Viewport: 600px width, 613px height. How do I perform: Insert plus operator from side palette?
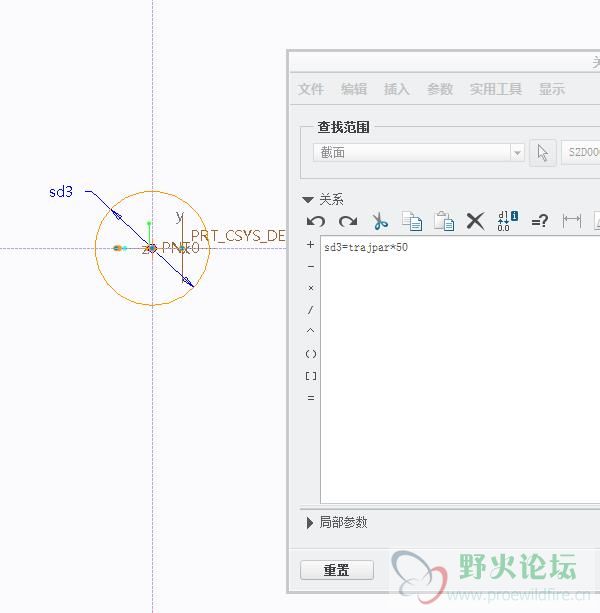(310, 245)
